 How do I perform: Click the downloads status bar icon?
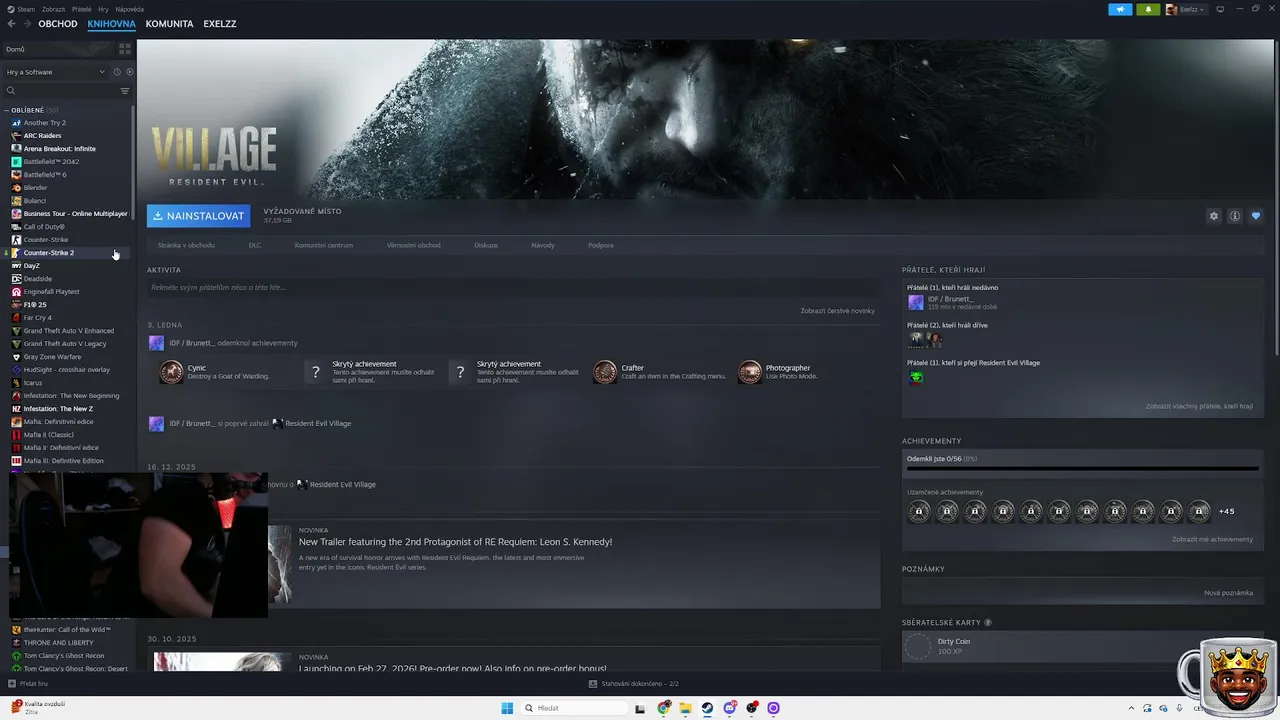pyautogui.click(x=593, y=684)
